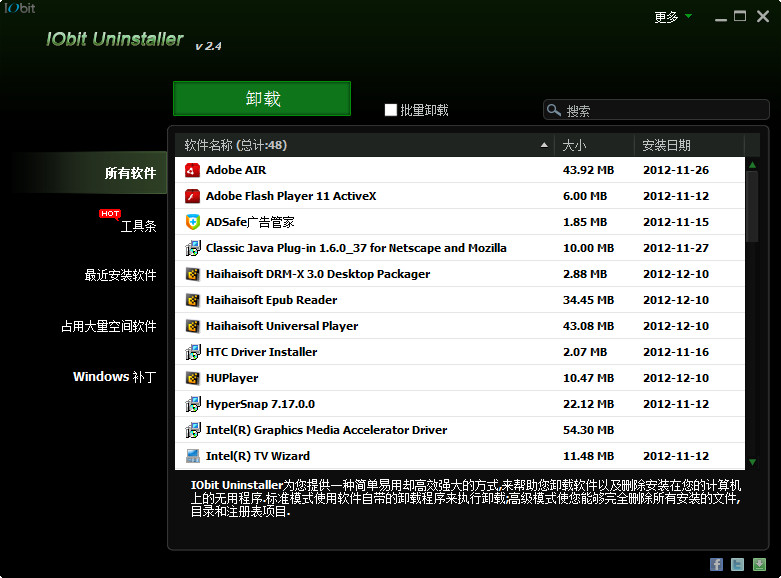Image resolution: width=781 pixels, height=578 pixels.
Task: Select Haihaisoft DRM-X 3.0 Desktop Packager
Action: pos(318,274)
